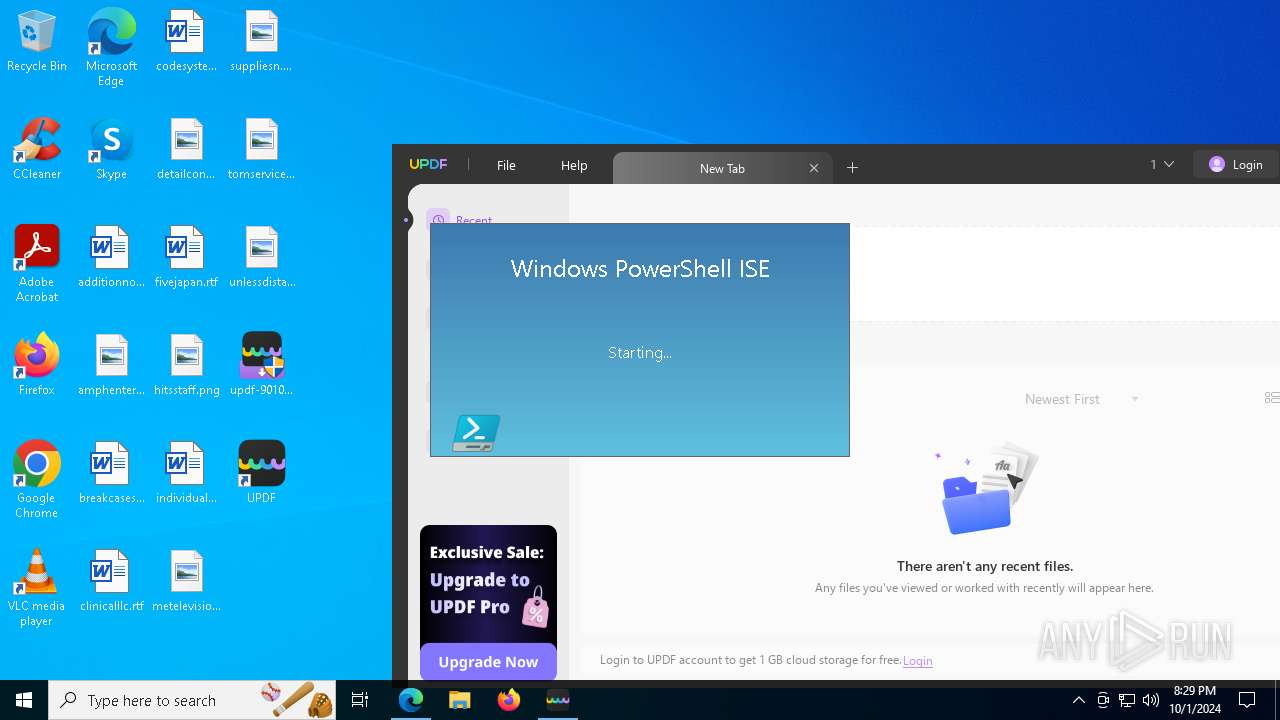
Task: Select the detailcon image file
Action: tap(186, 150)
